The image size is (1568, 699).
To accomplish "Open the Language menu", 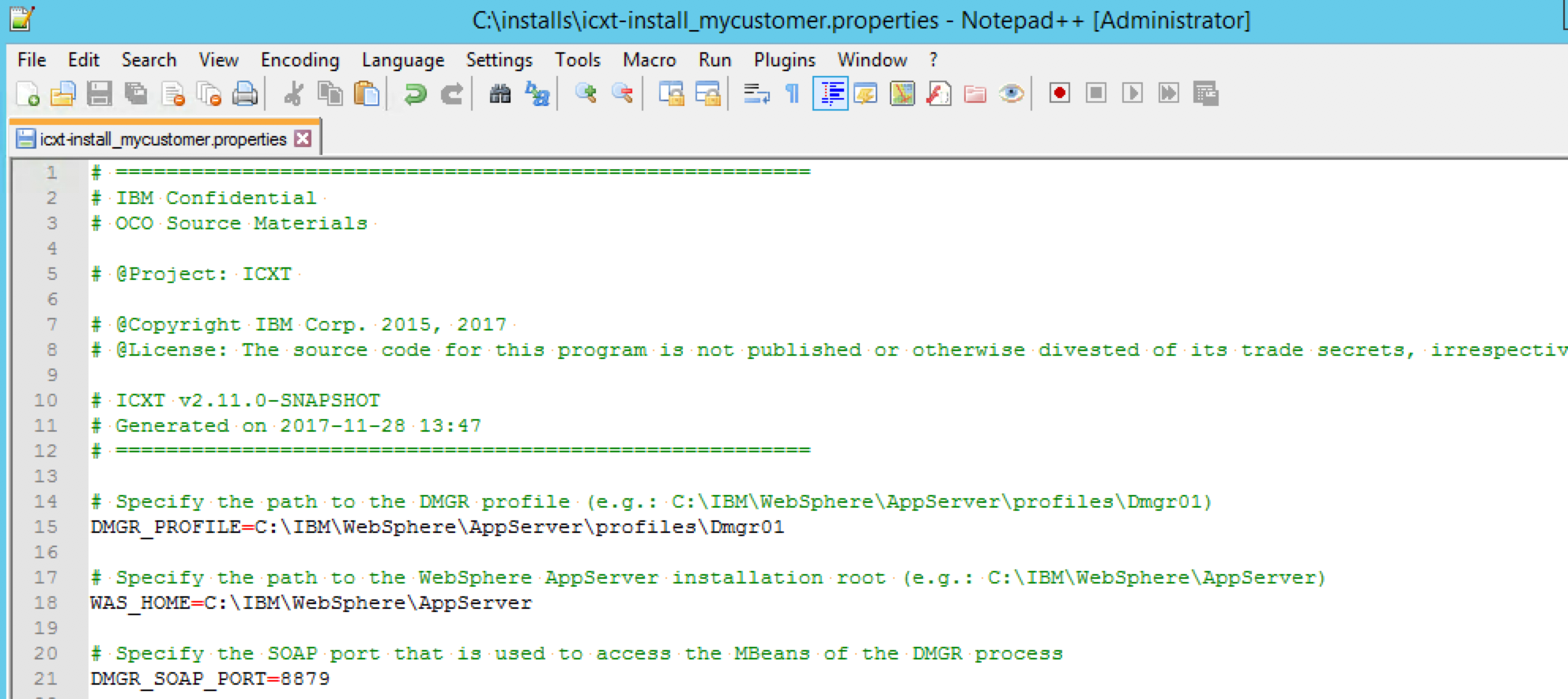I will coord(403,60).
